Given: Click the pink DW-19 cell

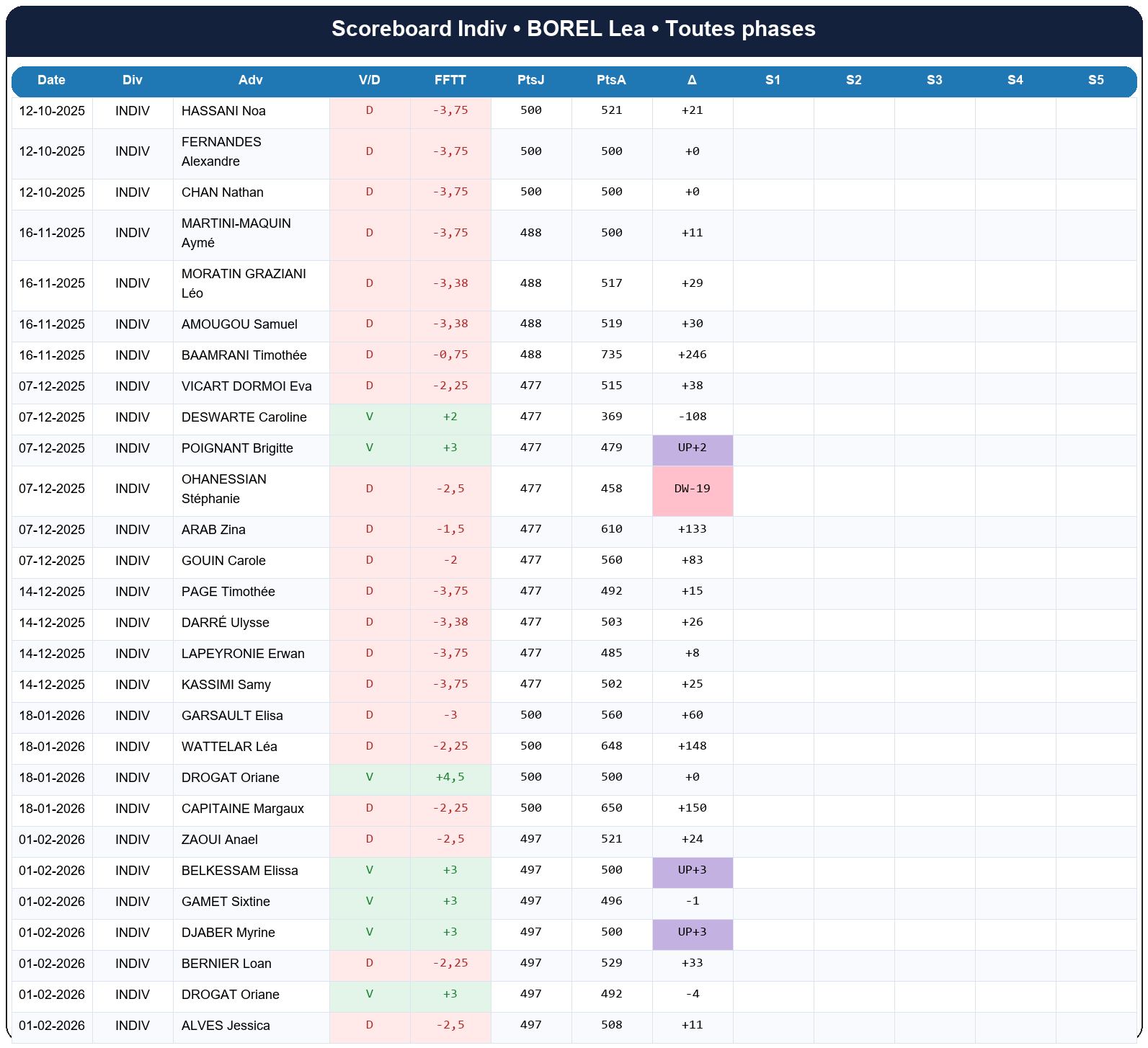Looking at the screenshot, I should click(x=692, y=489).
